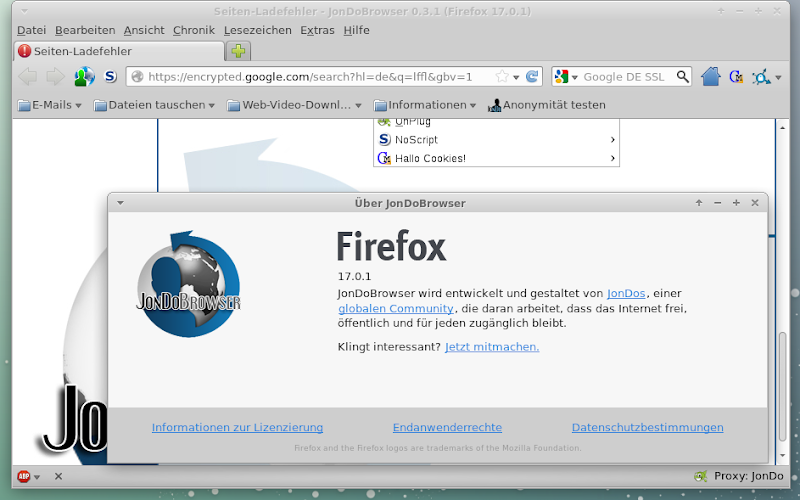Follow the JonDos link
800x500 pixels.
coord(626,293)
